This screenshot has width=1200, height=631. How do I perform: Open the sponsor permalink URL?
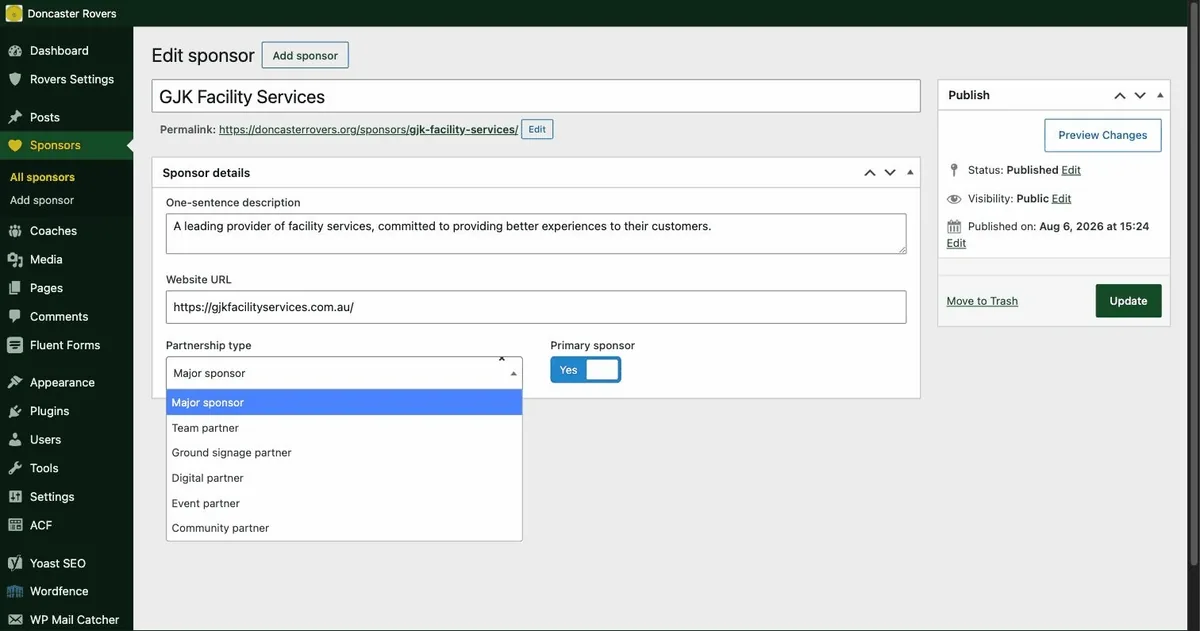368,130
